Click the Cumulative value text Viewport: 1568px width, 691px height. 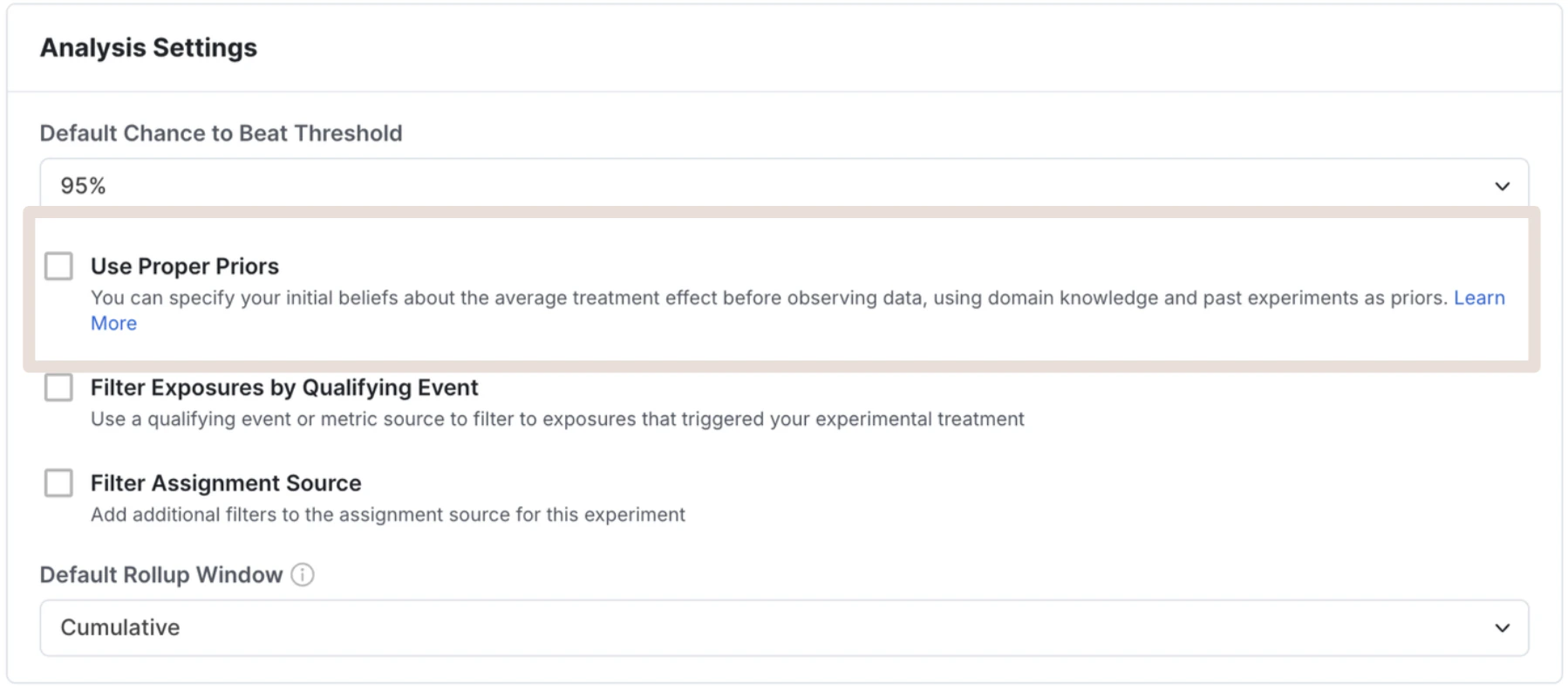coord(120,627)
